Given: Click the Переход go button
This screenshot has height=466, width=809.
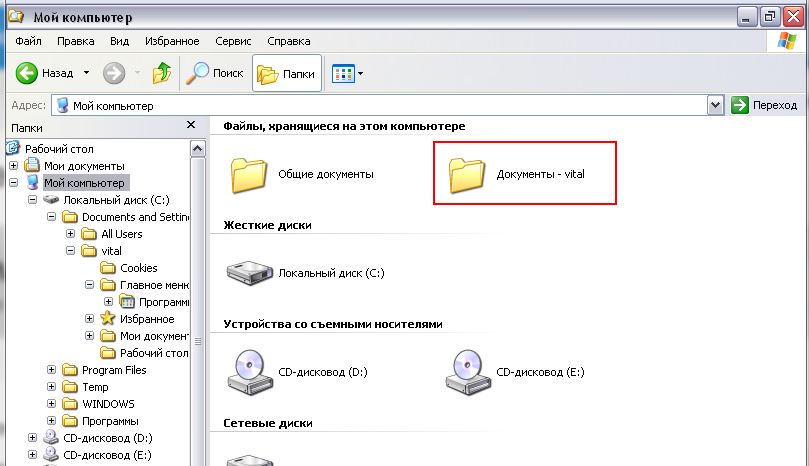Looking at the screenshot, I should tap(764, 105).
